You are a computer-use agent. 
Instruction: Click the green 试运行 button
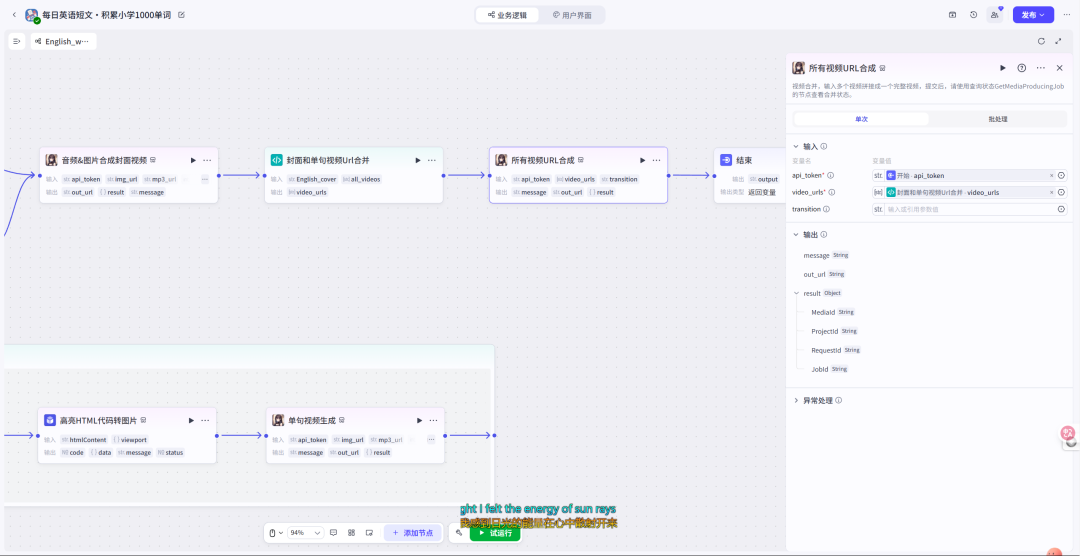coord(495,533)
